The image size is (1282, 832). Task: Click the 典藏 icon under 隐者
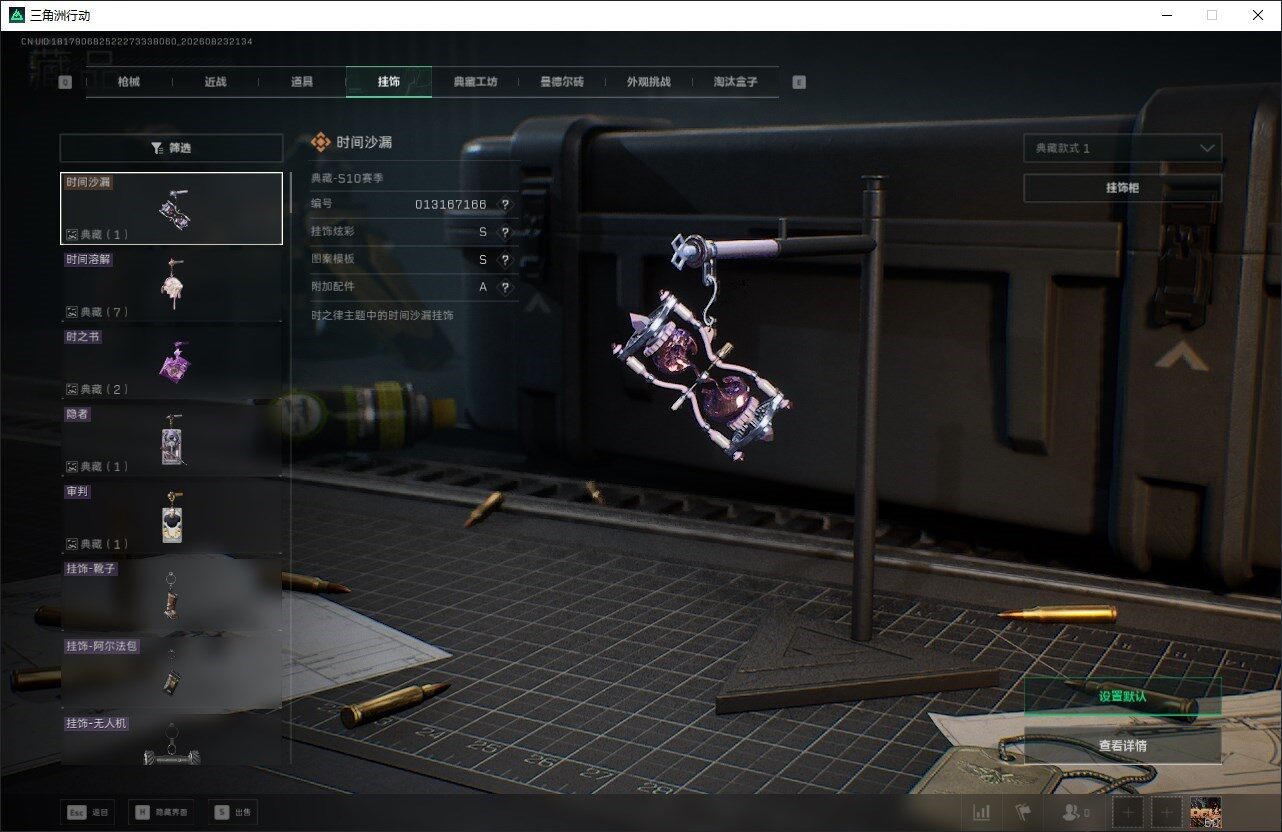(x=72, y=466)
